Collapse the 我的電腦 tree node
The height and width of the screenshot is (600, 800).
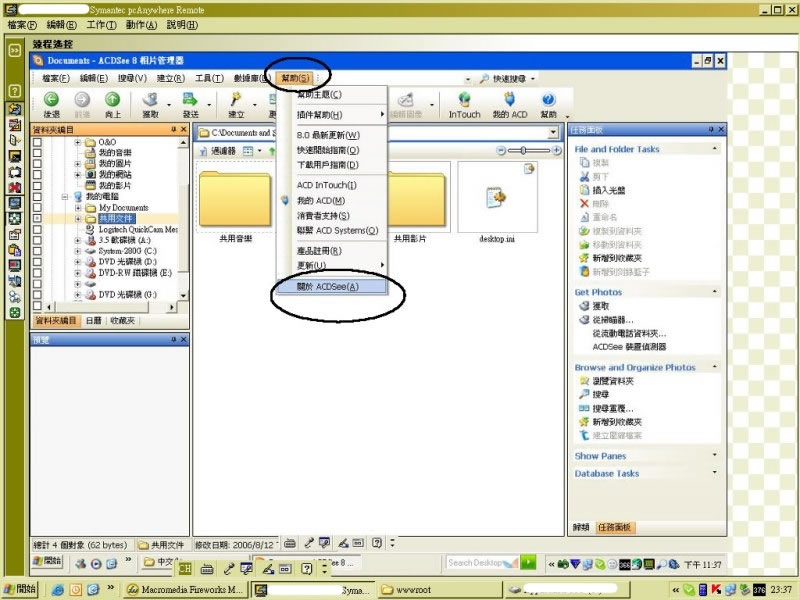65,196
